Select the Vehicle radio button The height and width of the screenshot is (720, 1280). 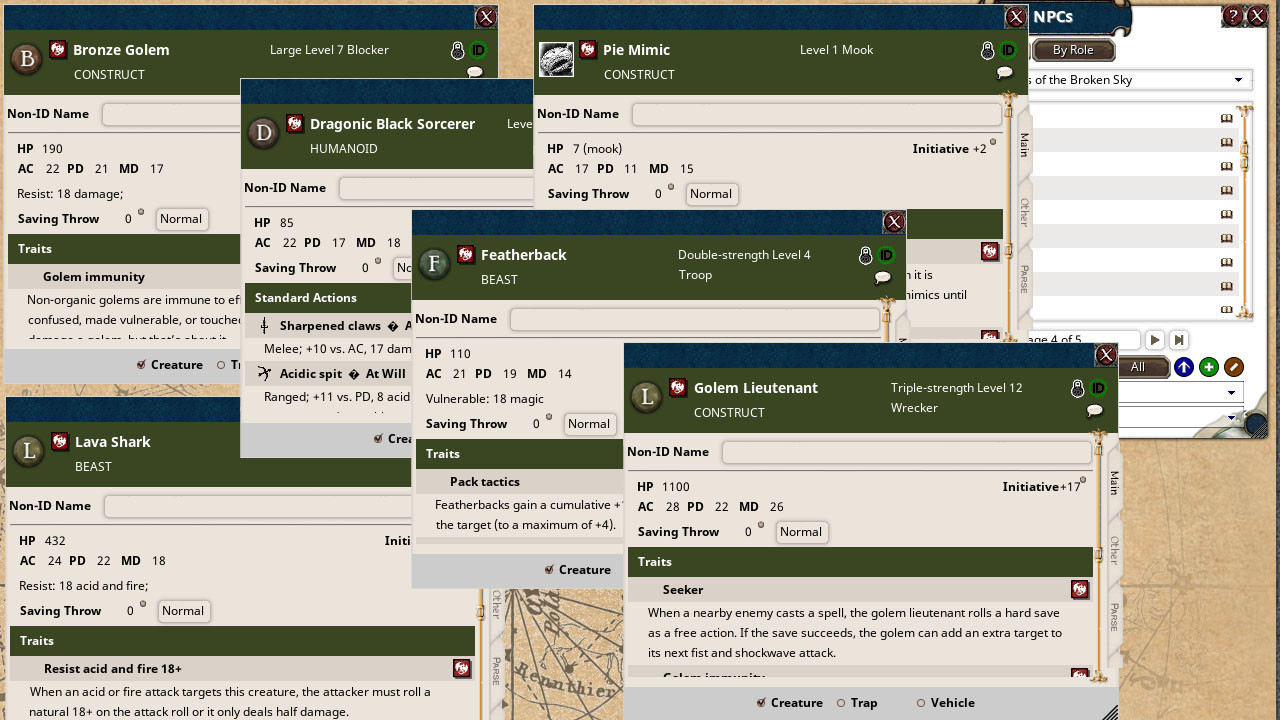click(x=920, y=703)
